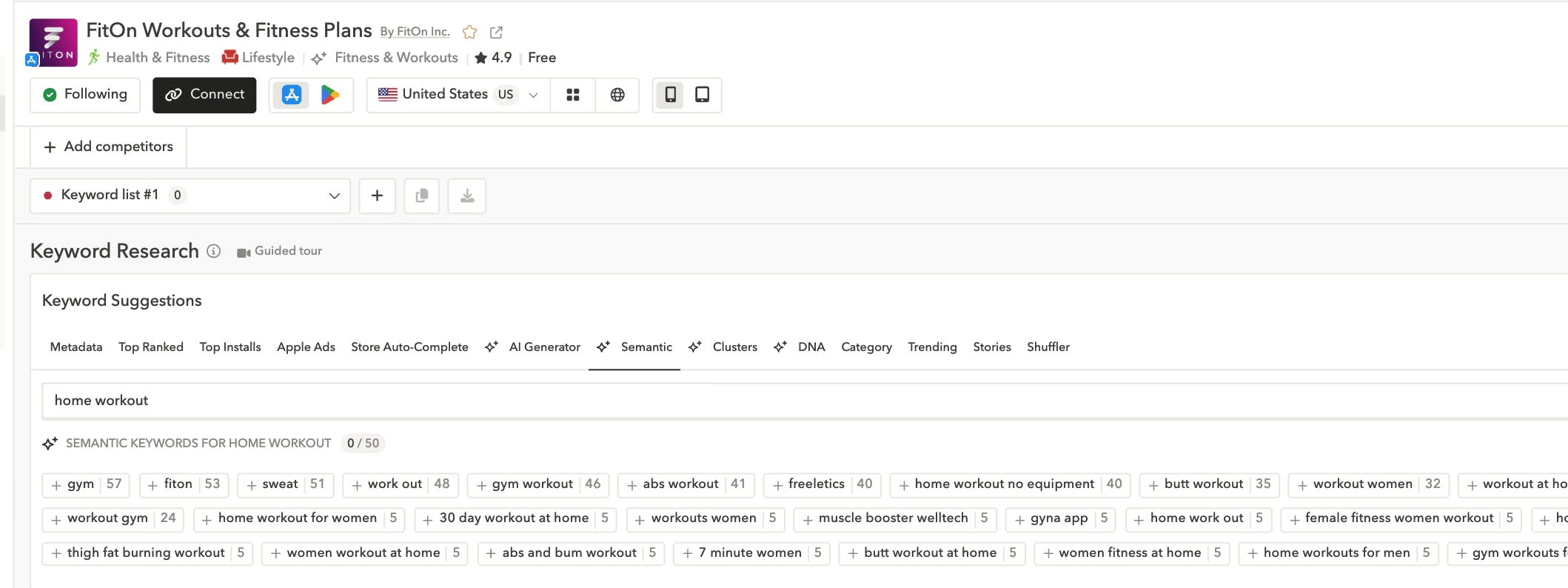Click the grid view icon

[572, 95]
